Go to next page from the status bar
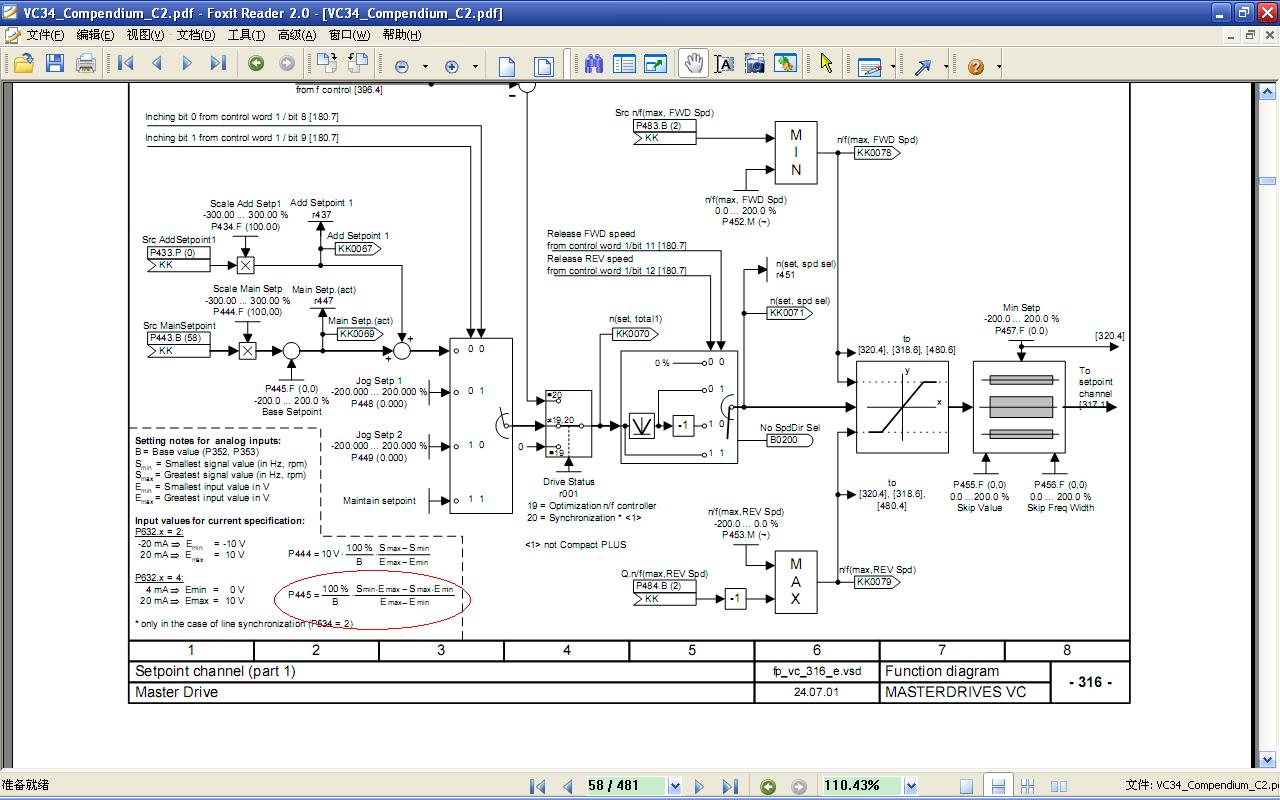The width and height of the screenshot is (1280, 800). [x=699, y=786]
